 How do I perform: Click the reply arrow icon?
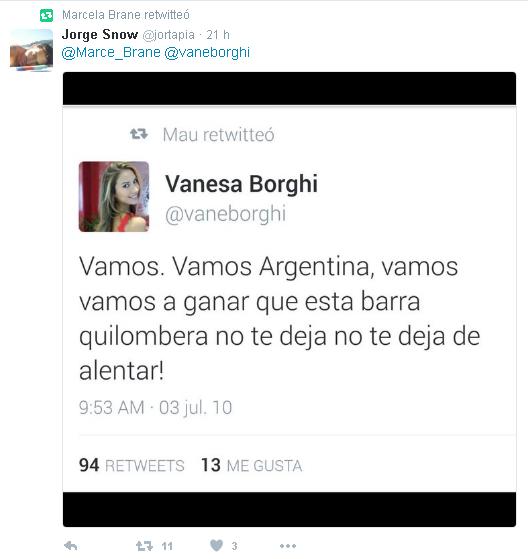pos(71,545)
